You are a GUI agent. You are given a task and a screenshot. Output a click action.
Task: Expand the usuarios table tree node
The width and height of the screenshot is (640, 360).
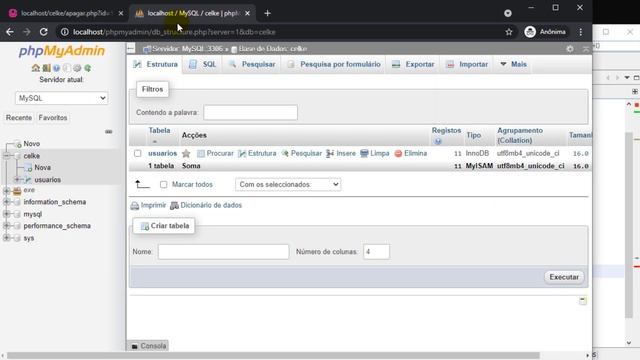point(17,180)
